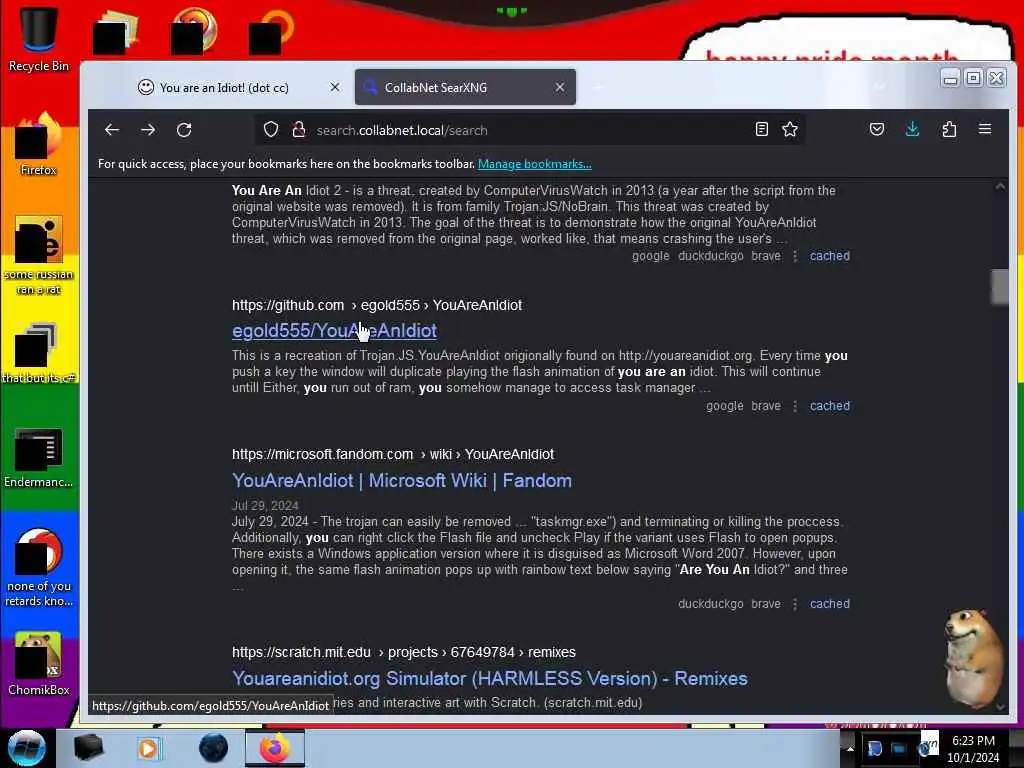
Task: Click the media player taskbar icon
Action: 148,748
